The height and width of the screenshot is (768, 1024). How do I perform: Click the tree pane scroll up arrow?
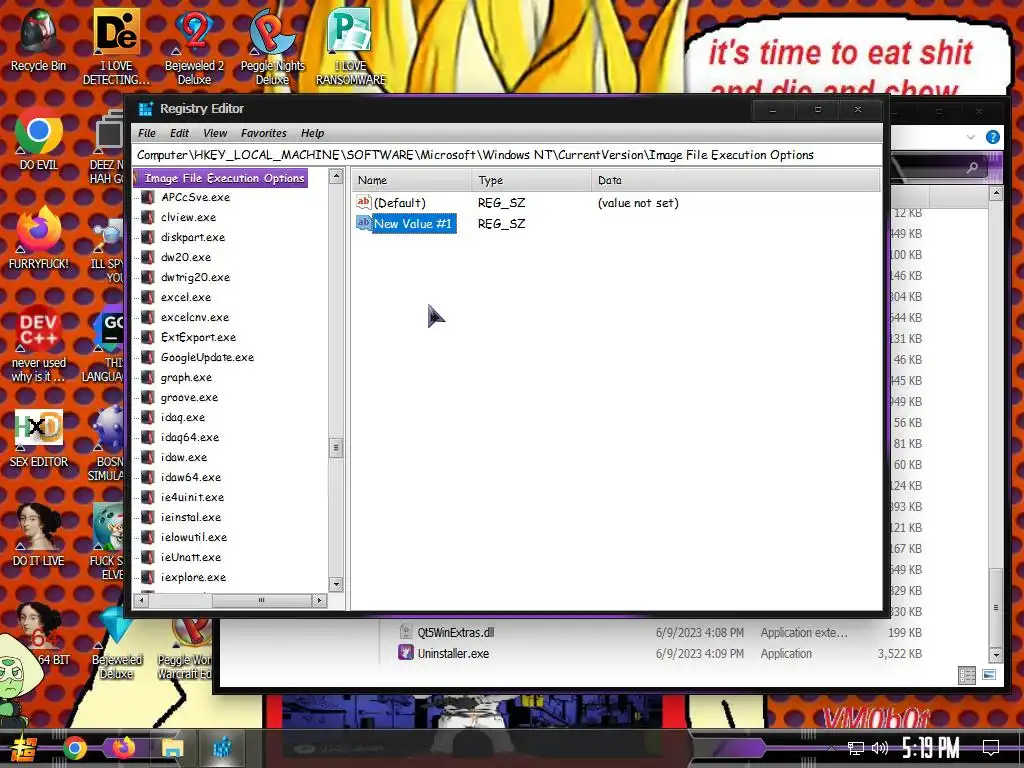[x=336, y=176]
